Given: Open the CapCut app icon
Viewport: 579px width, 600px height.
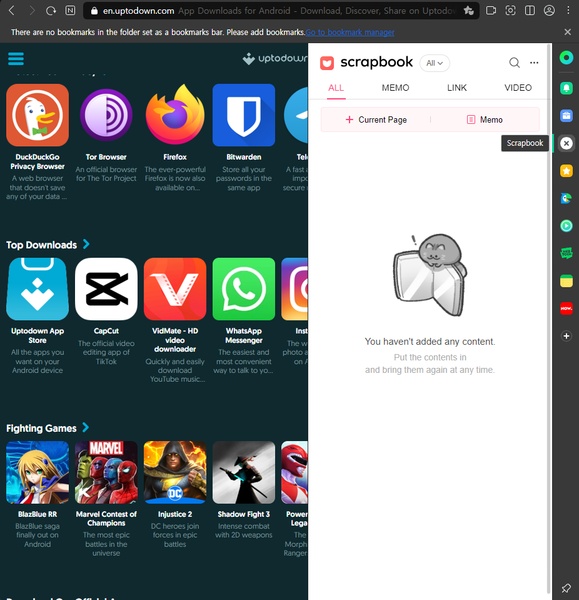Looking at the screenshot, I should [106, 289].
